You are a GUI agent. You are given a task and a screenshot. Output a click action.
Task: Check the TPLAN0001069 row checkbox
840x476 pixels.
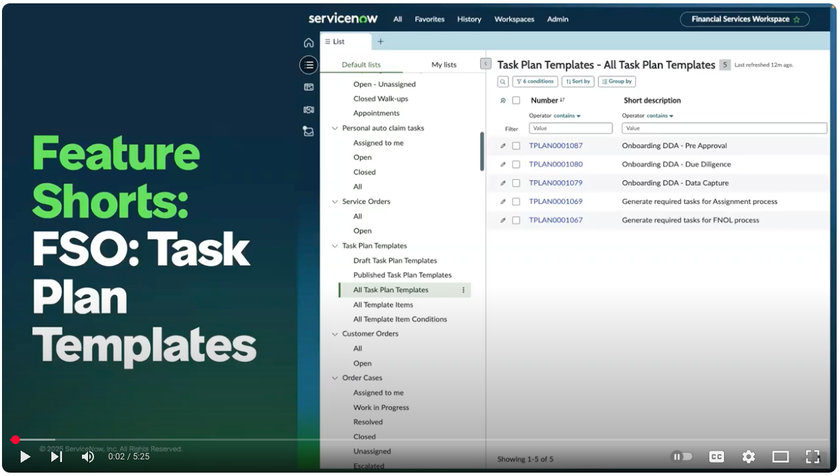pos(516,202)
